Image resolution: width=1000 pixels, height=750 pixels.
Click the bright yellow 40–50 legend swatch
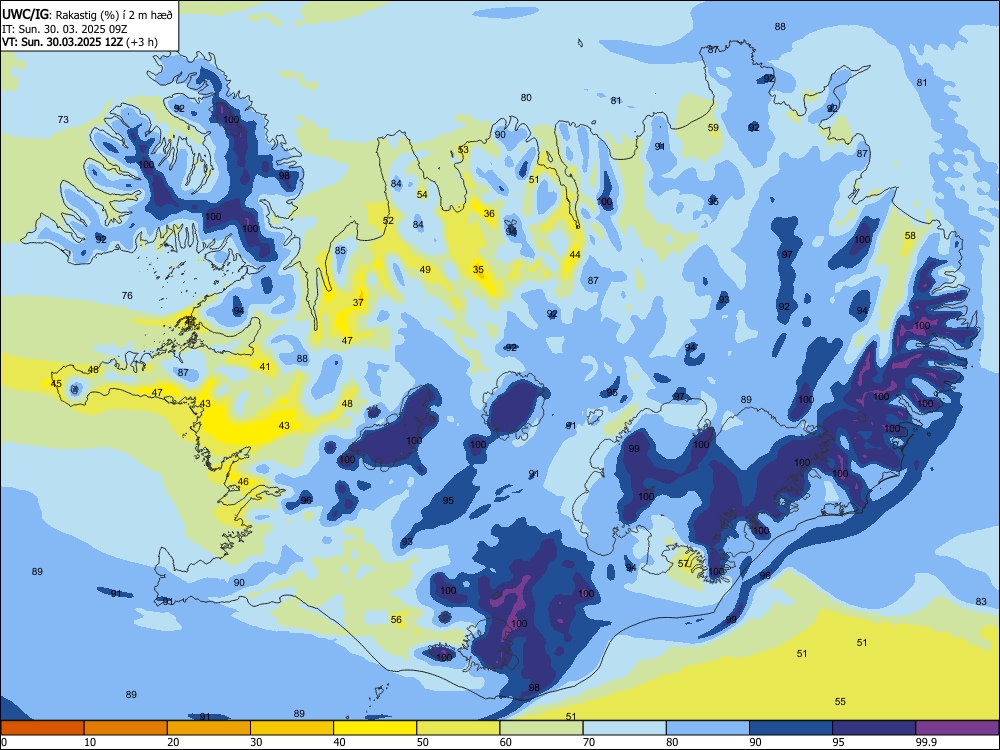pos(375,728)
